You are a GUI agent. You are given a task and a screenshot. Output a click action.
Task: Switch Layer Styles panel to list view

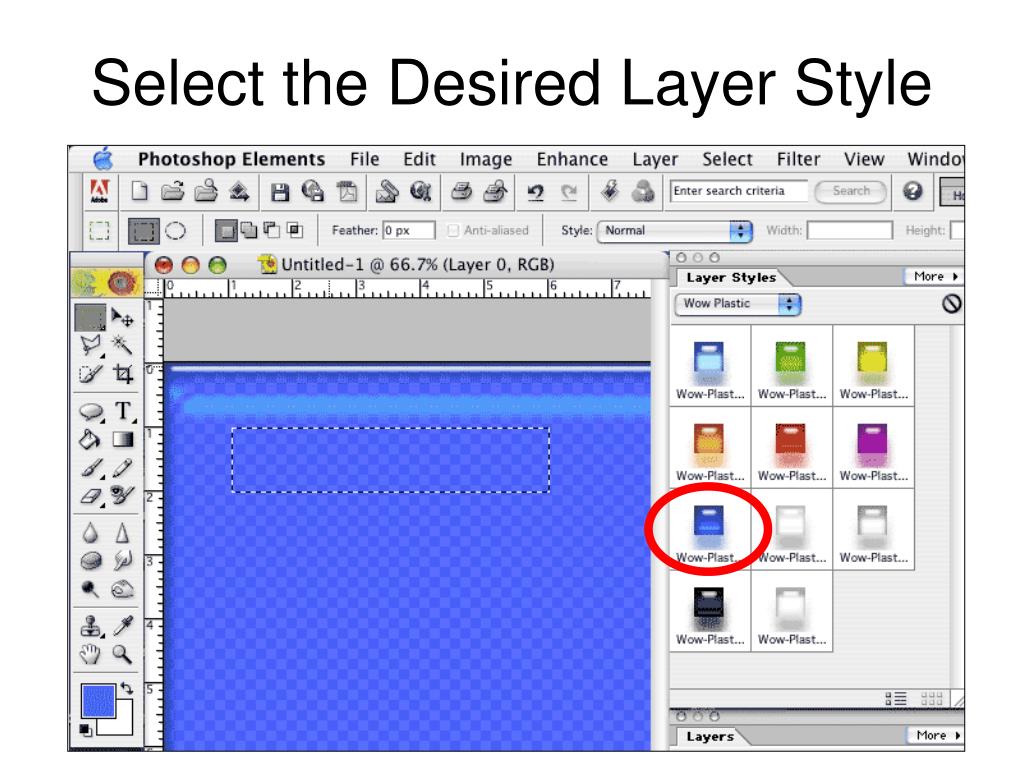(896, 699)
